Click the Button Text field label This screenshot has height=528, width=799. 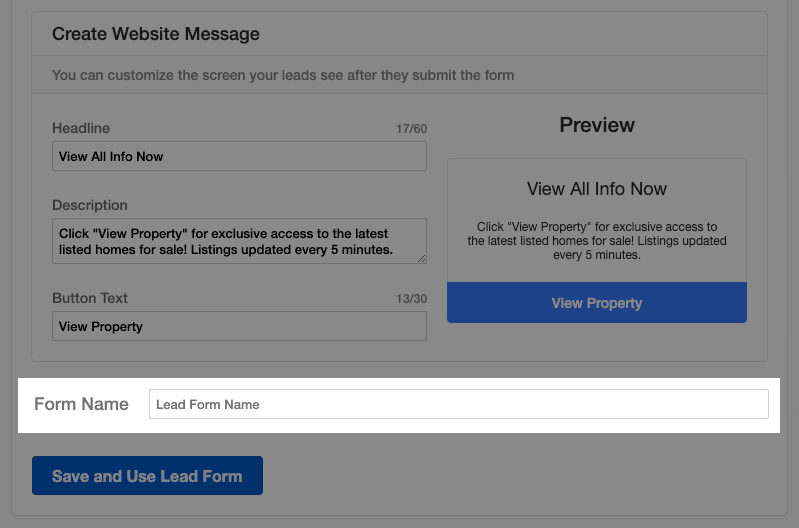click(x=90, y=298)
